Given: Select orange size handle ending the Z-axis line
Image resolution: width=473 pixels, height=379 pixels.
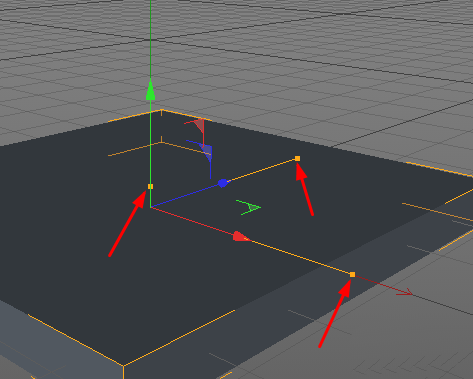Looking at the screenshot, I should [298, 159].
